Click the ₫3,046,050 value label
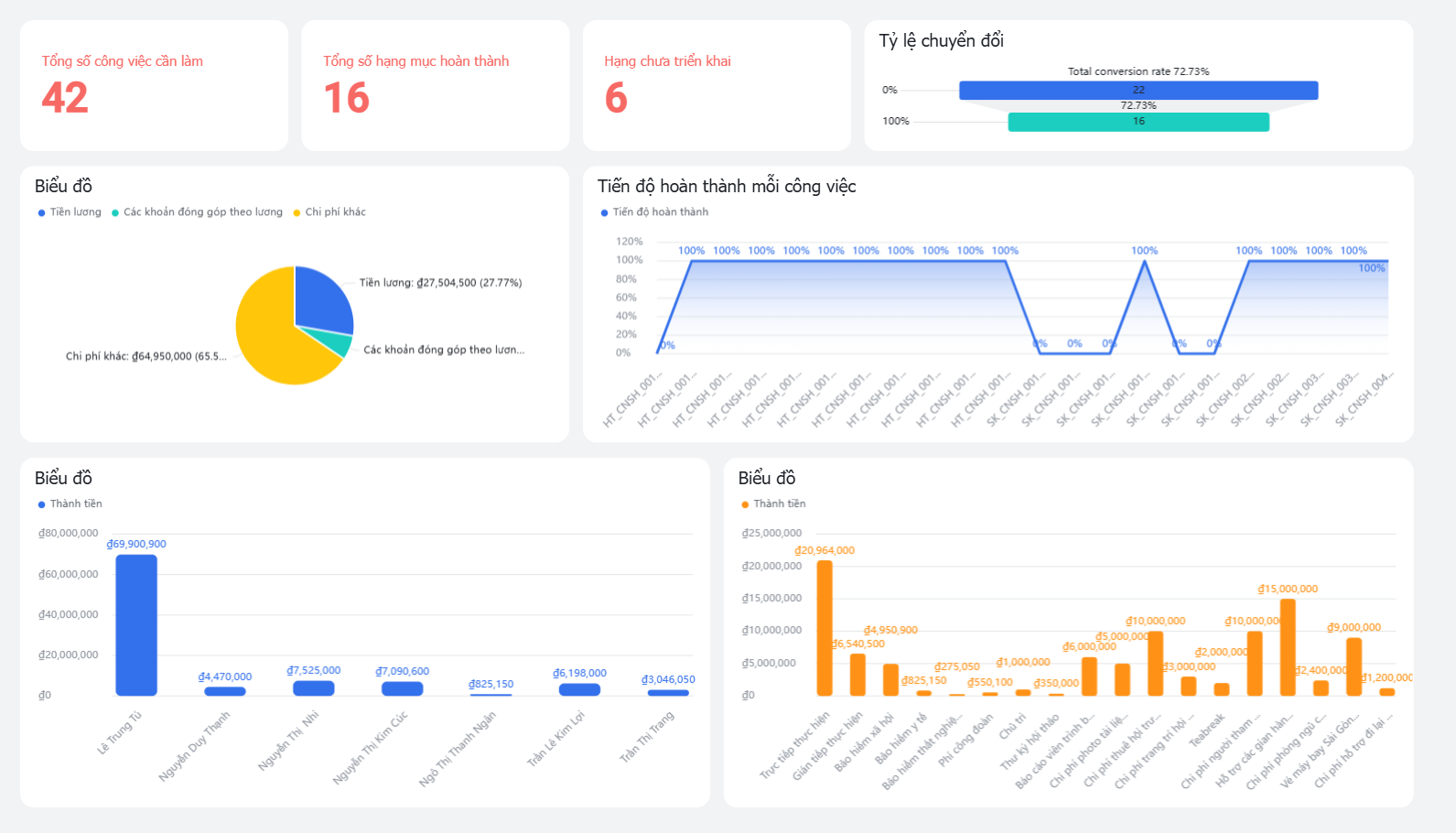Screen dimensions: 1456x833 (668, 679)
